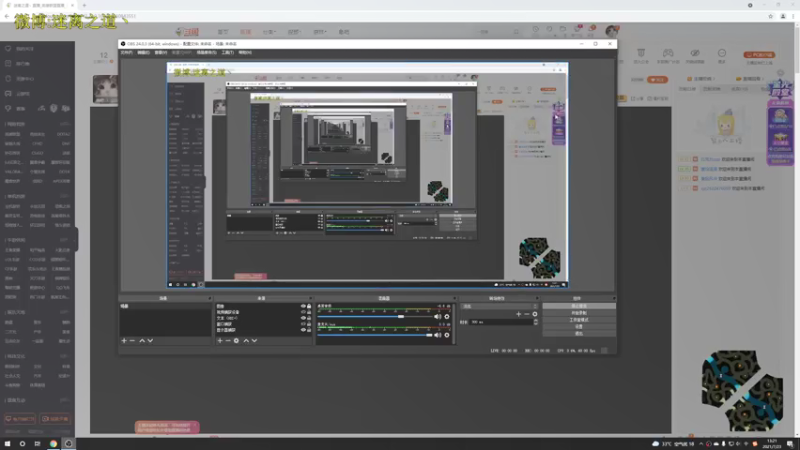Image resolution: width=800 pixels, height=450 pixels.
Task: Open 编辑(E) menu in OBS
Action: tap(143, 53)
